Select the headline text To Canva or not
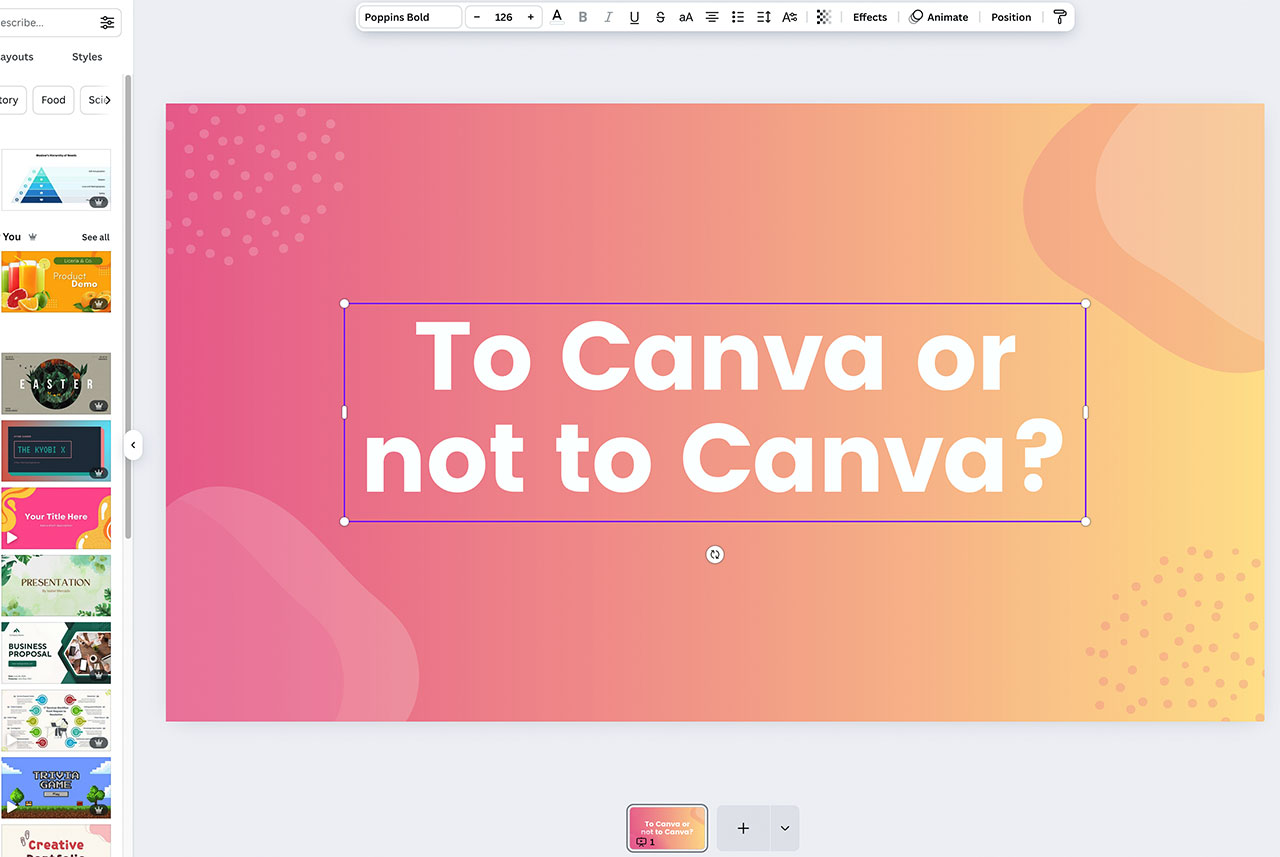 pos(715,412)
